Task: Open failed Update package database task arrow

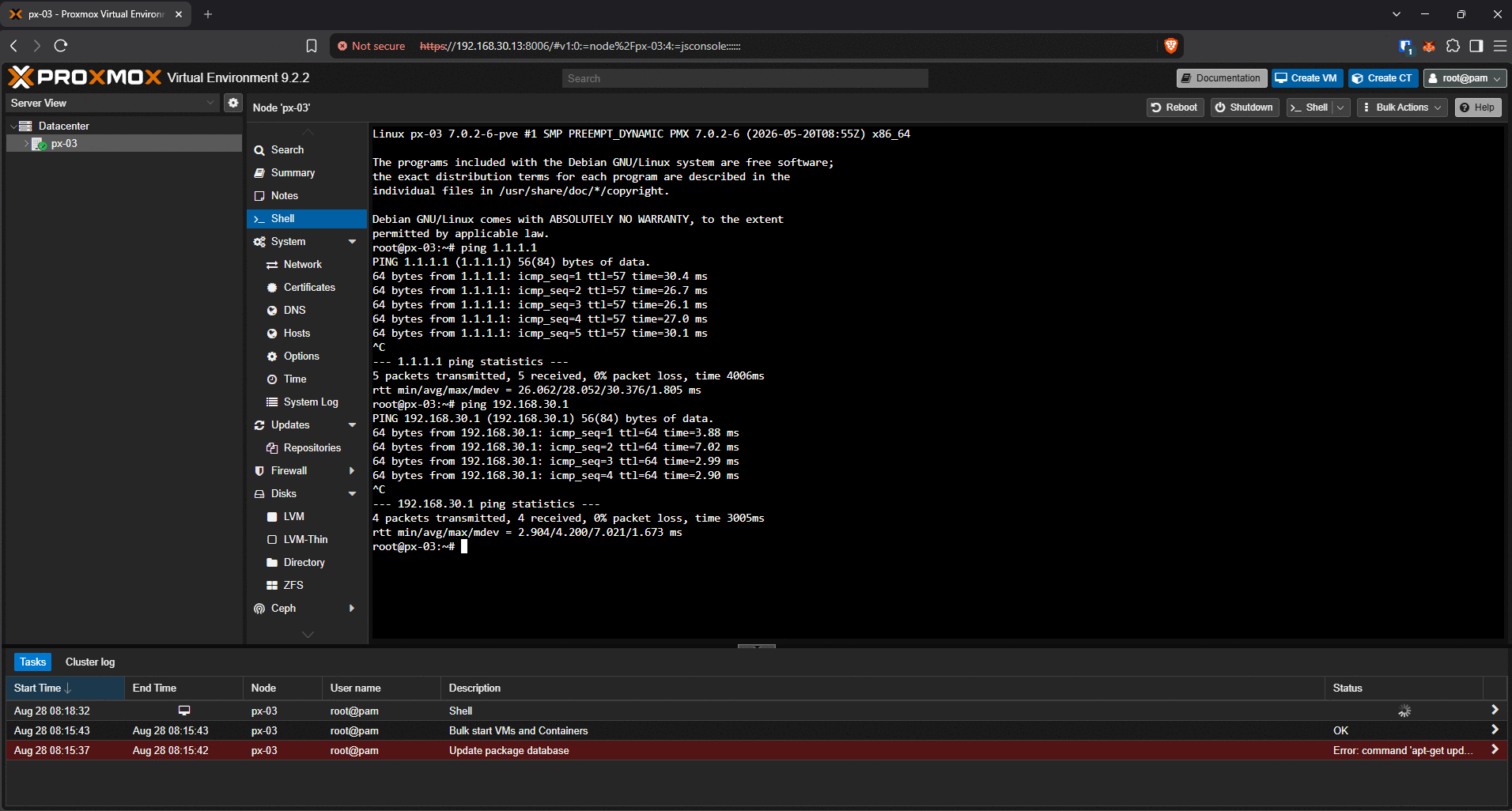Action: tap(1495, 749)
